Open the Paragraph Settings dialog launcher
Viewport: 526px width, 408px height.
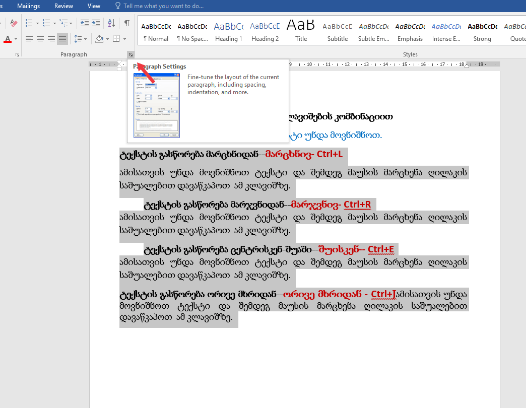coord(131,54)
